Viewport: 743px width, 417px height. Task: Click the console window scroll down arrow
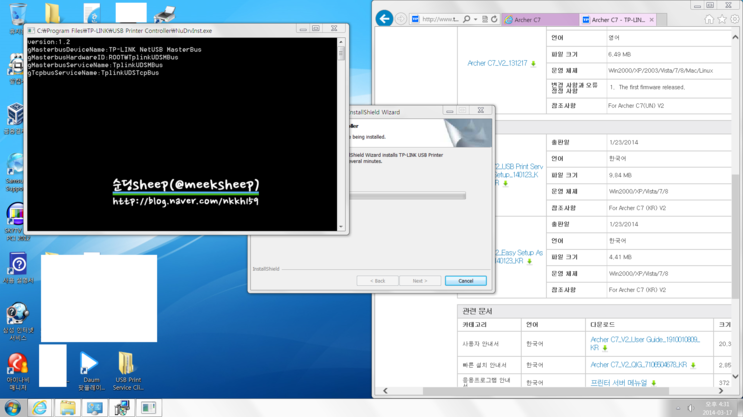(x=341, y=227)
